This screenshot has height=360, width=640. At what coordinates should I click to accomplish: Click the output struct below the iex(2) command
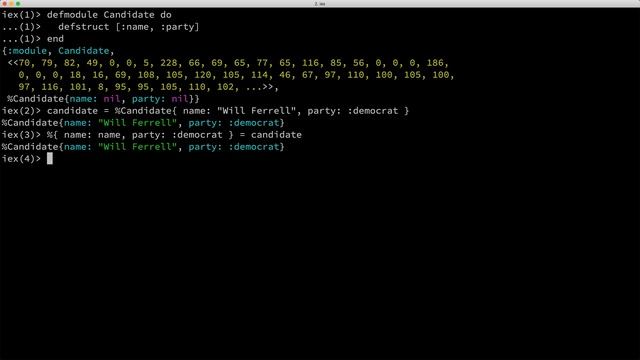[143, 123]
